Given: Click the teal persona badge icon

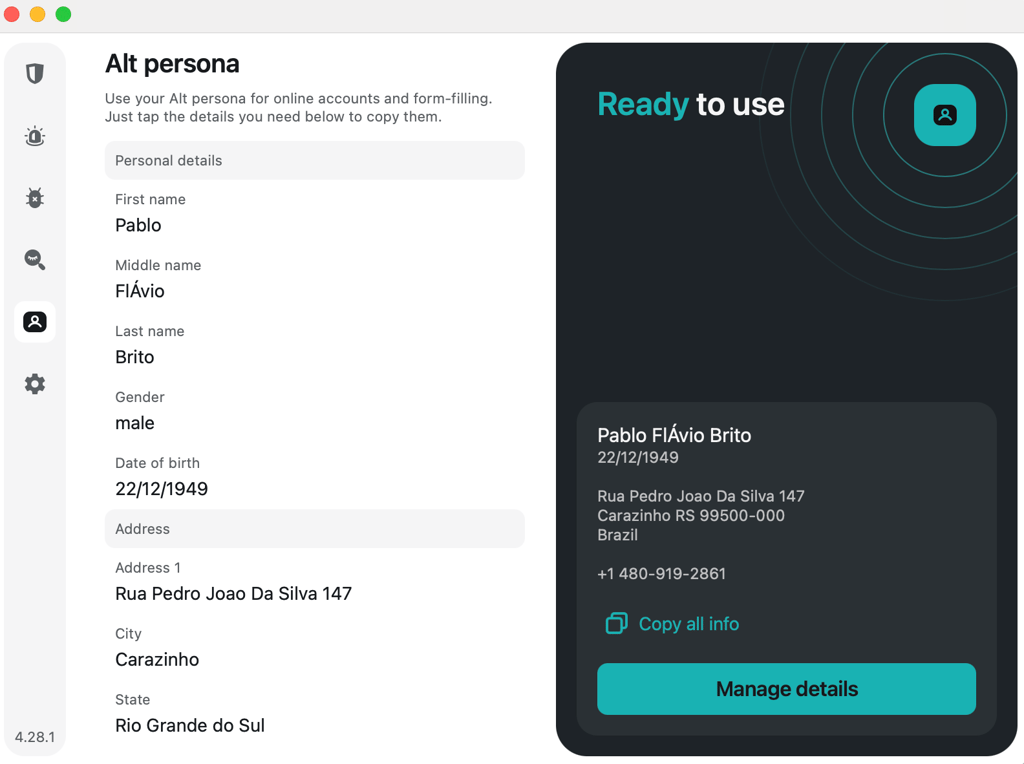Looking at the screenshot, I should tap(944, 115).
